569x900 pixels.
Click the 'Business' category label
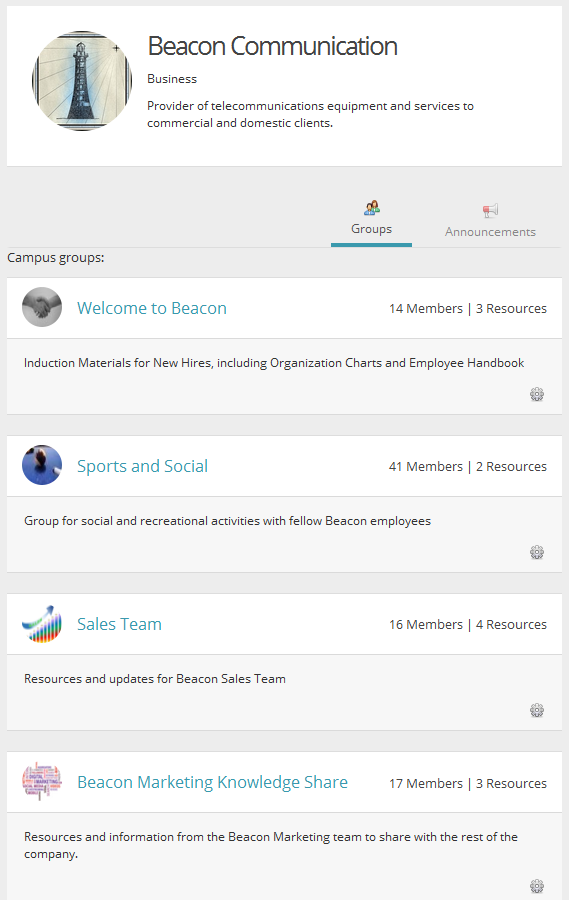pyautogui.click(x=172, y=79)
